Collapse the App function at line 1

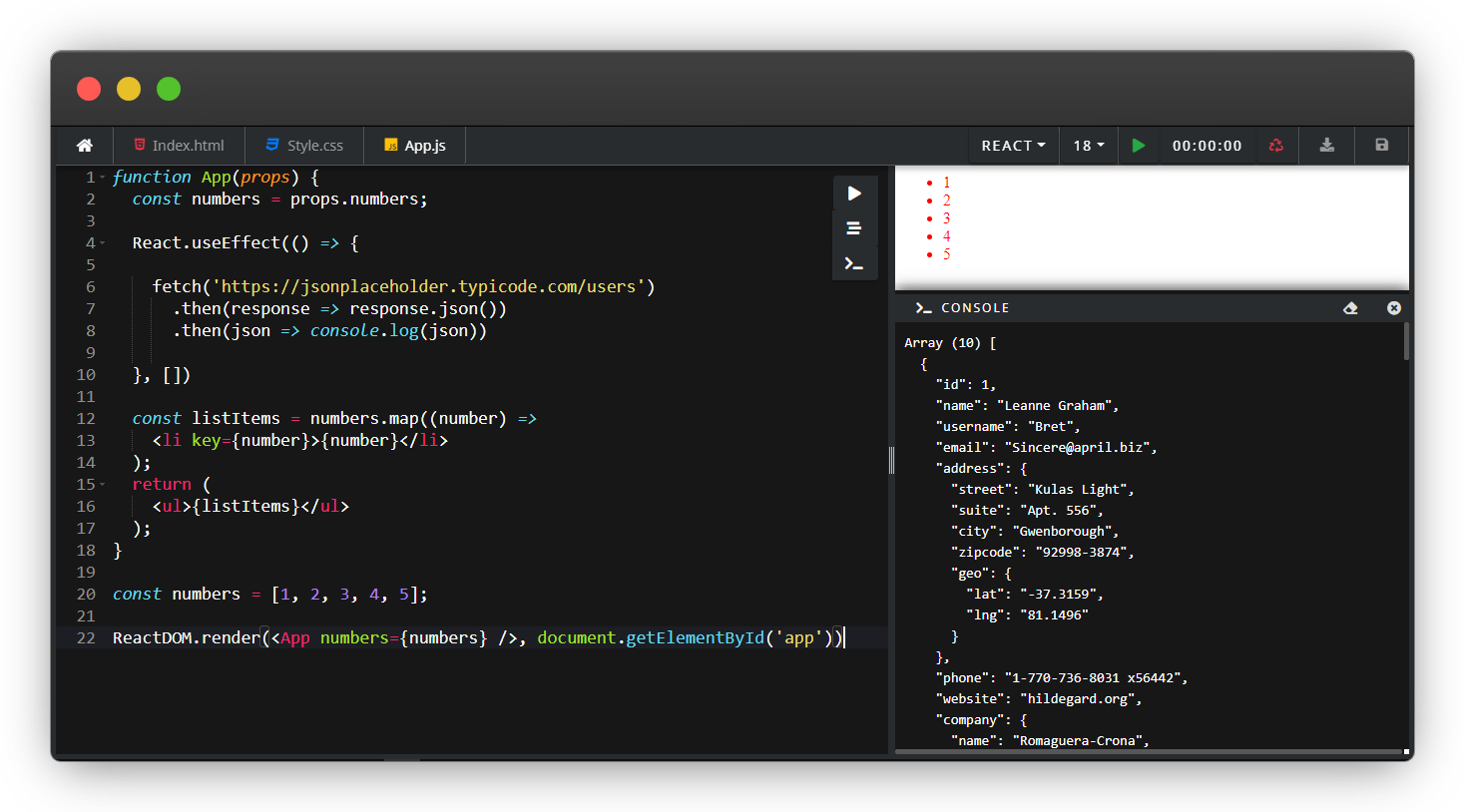pos(103,178)
